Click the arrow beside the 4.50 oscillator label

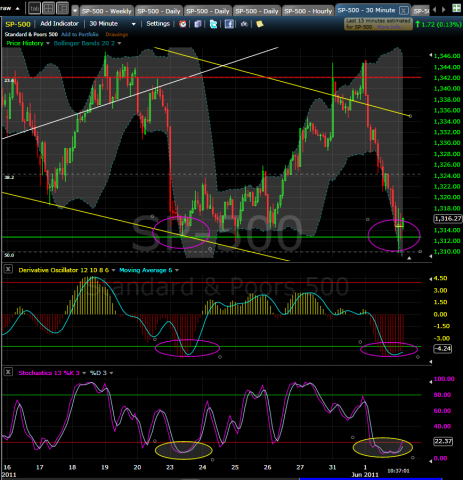pos(430,279)
